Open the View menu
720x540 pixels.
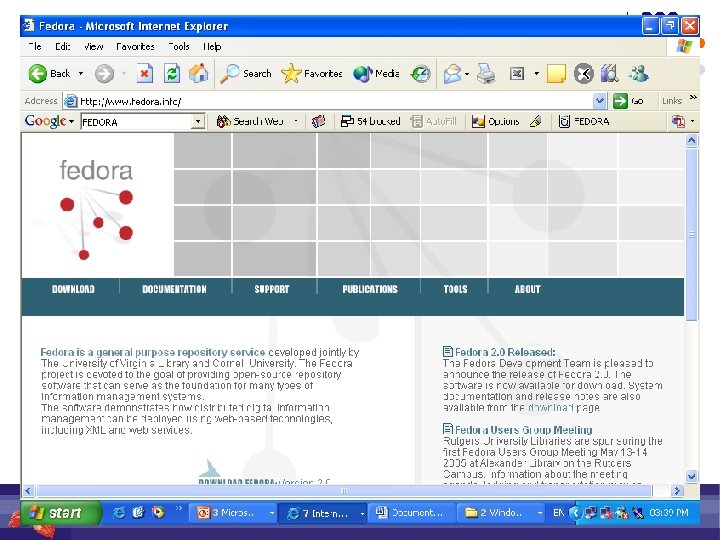(x=93, y=46)
